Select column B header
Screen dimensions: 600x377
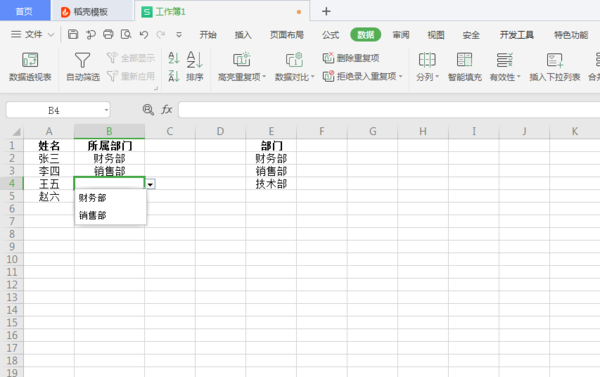pyautogui.click(x=109, y=132)
